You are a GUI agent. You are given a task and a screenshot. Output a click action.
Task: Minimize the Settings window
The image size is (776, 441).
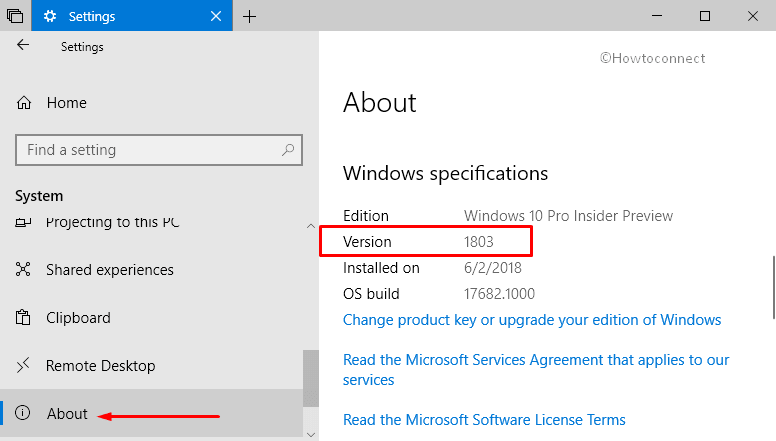pos(657,16)
